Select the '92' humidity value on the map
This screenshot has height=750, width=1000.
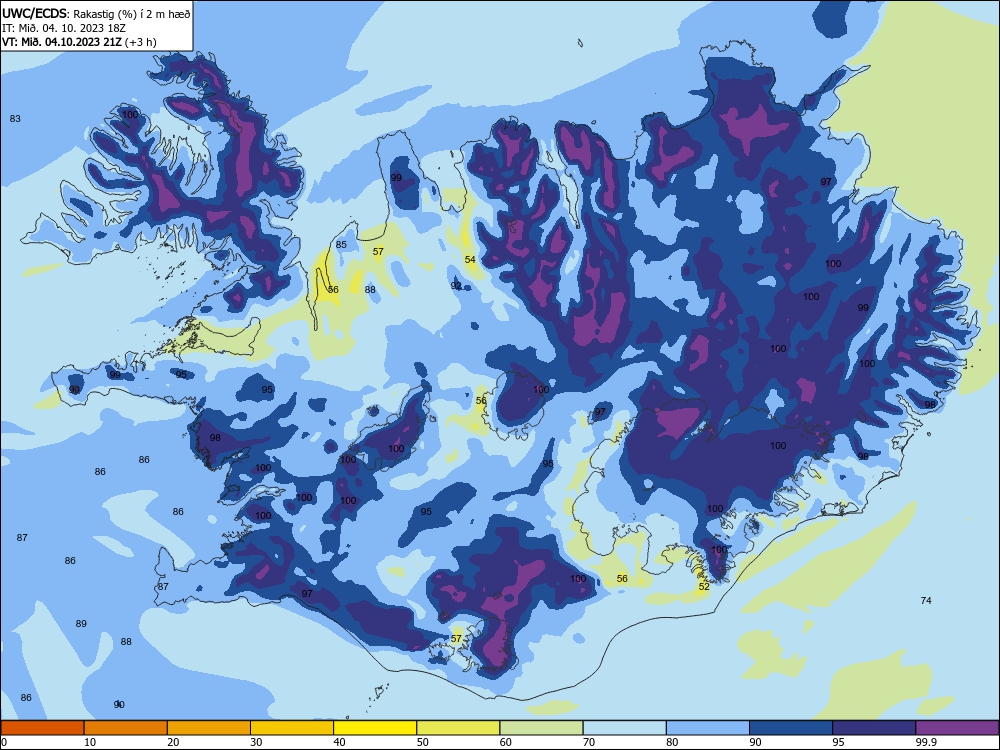click(x=456, y=286)
